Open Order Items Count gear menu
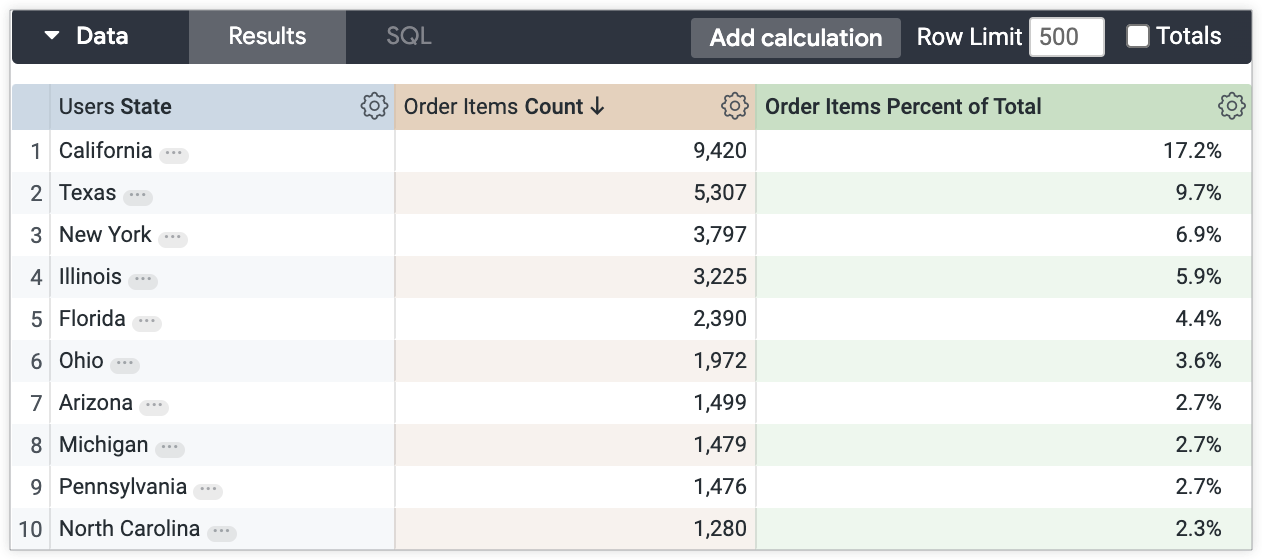The height and width of the screenshot is (560, 1262). (x=734, y=106)
